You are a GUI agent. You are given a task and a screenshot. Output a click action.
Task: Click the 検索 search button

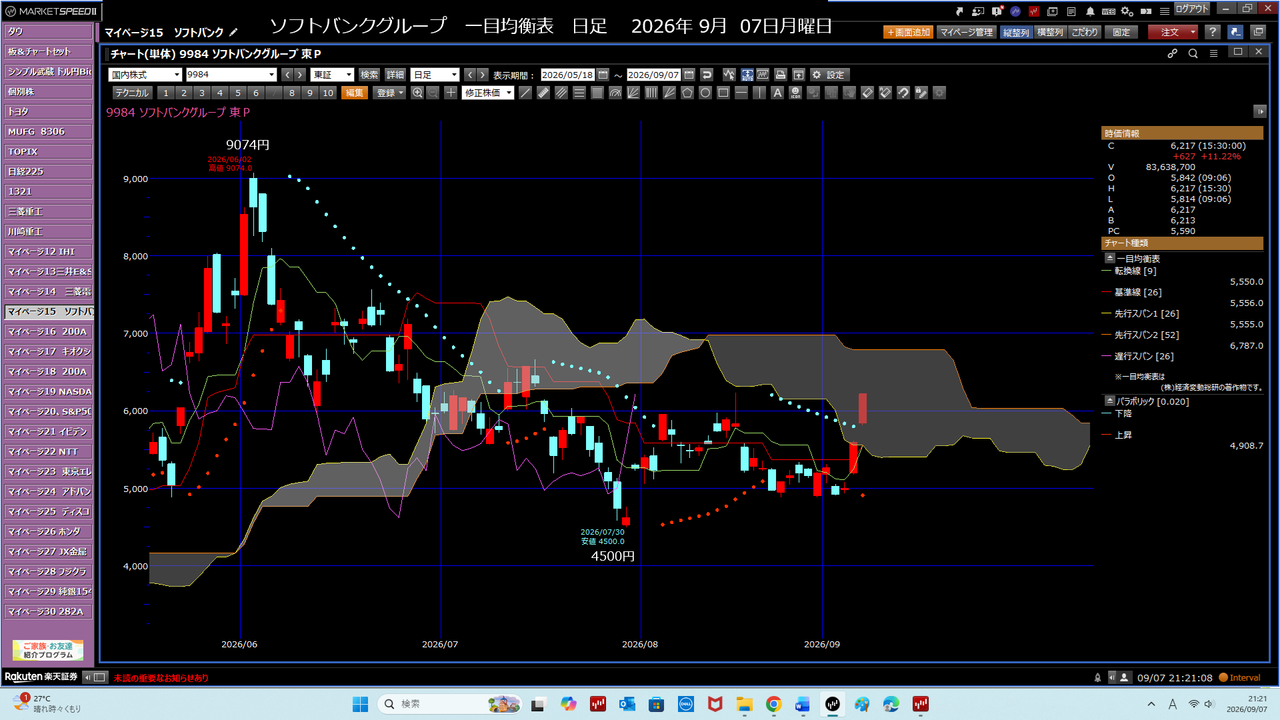tap(370, 74)
